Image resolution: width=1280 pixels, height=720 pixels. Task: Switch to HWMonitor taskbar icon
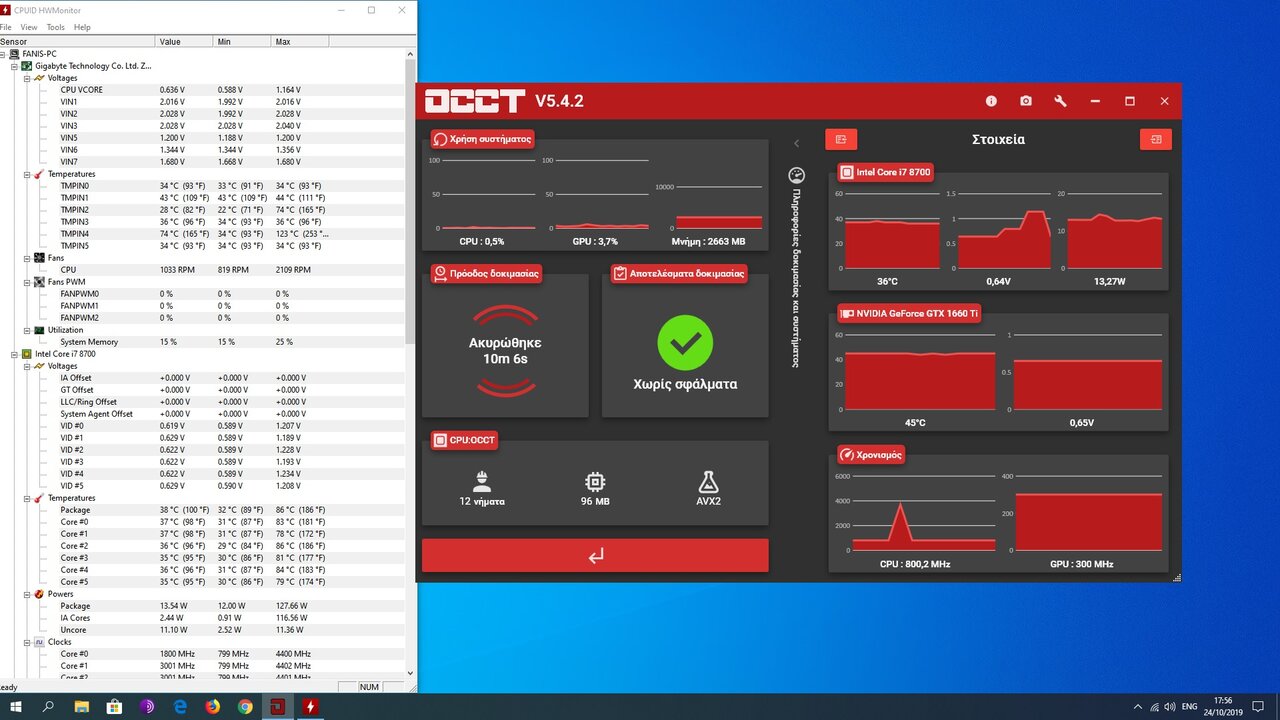311,706
